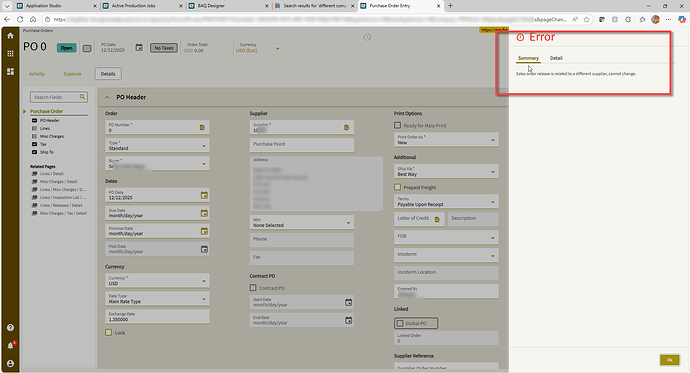Open the dashboard tiles icon in sidebar
Viewport: 690px width, 373px height.
click(10, 71)
